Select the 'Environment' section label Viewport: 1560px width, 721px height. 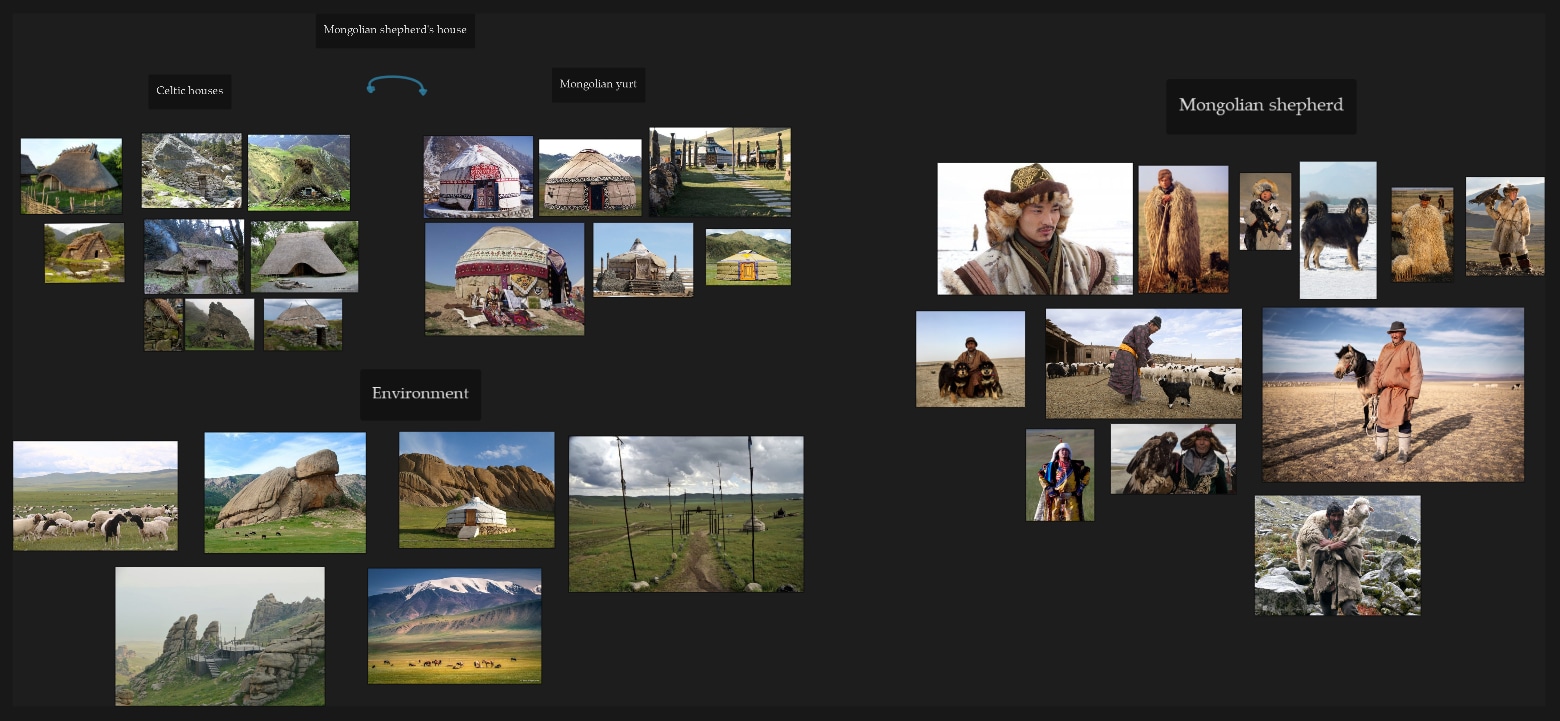(420, 394)
